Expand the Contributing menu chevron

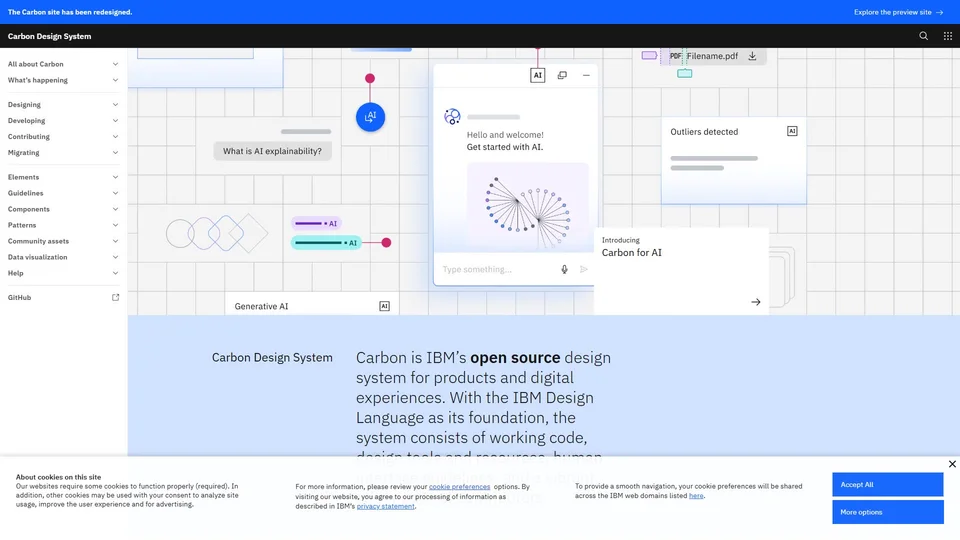(115, 137)
